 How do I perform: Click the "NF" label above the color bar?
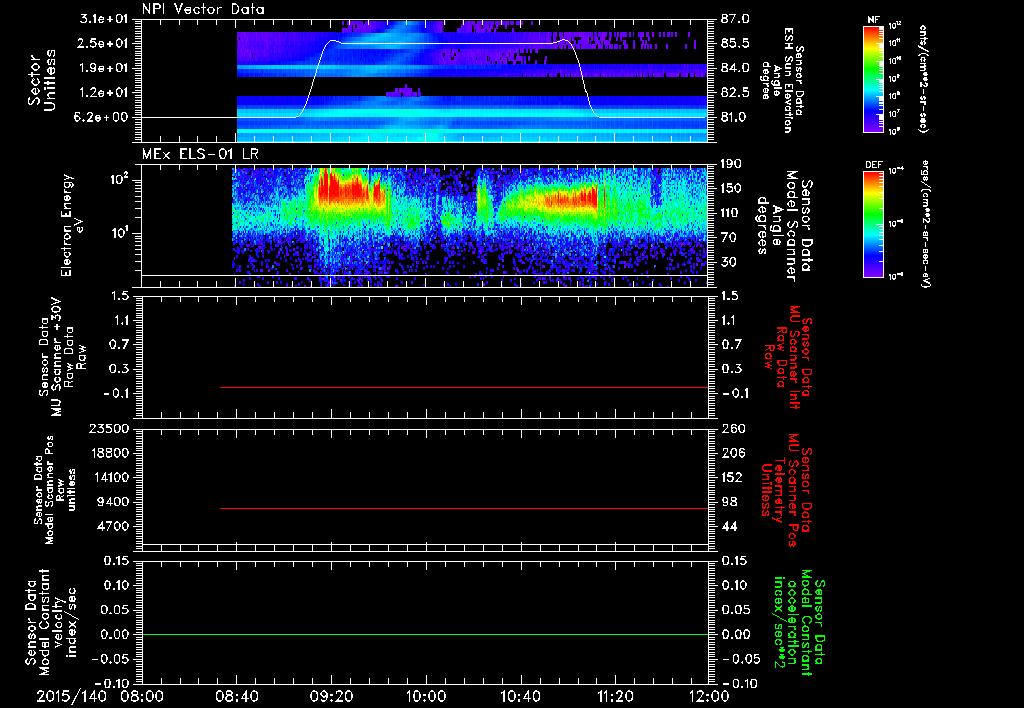point(873,20)
